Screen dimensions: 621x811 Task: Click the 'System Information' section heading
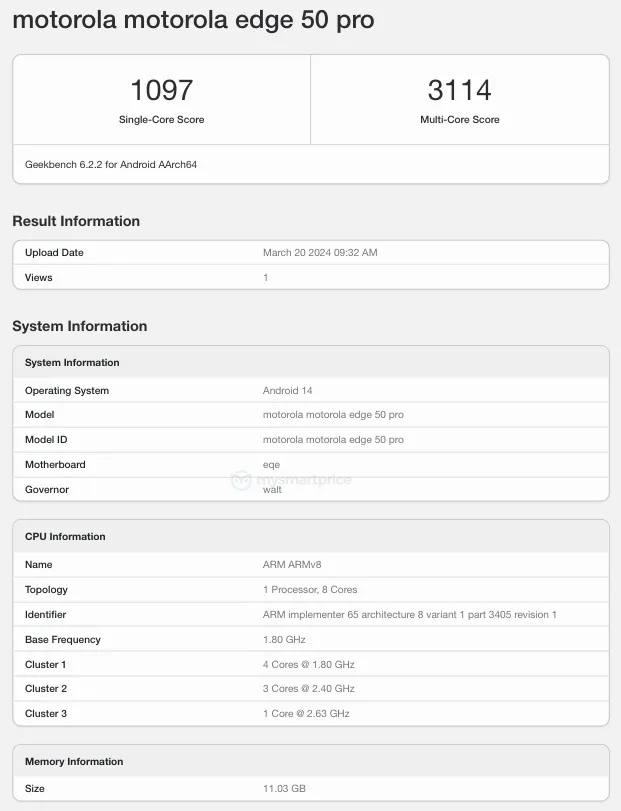[x=80, y=326]
